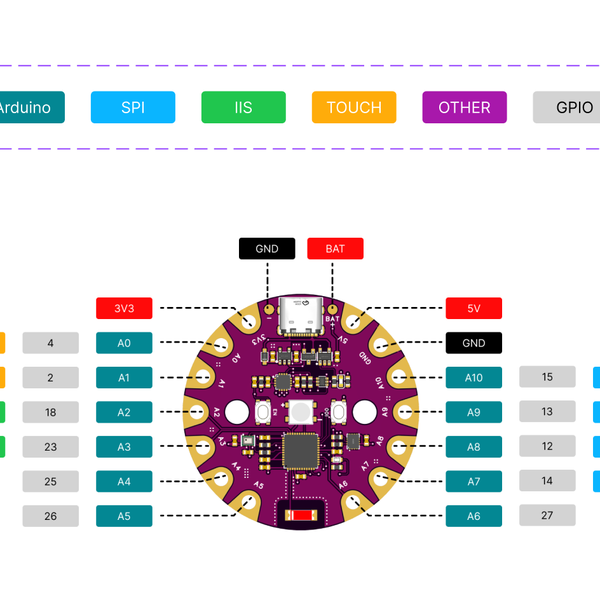
Task: Click GPIO number 25 label
Action: click(x=51, y=481)
